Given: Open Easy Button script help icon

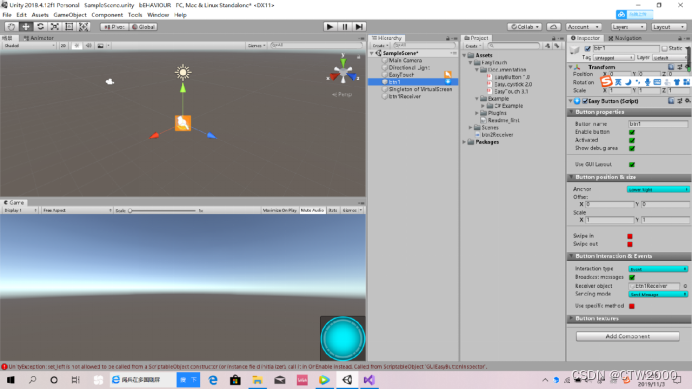Looking at the screenshot, I should click(x=671, y=101).
